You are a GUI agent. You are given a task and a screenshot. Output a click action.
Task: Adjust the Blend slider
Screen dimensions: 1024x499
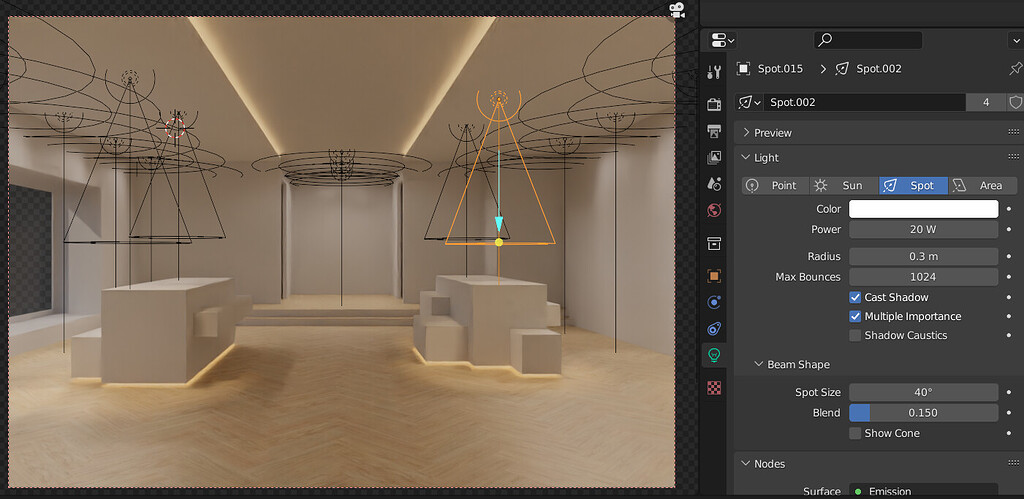pyautogui.click(x=923, y=413)
